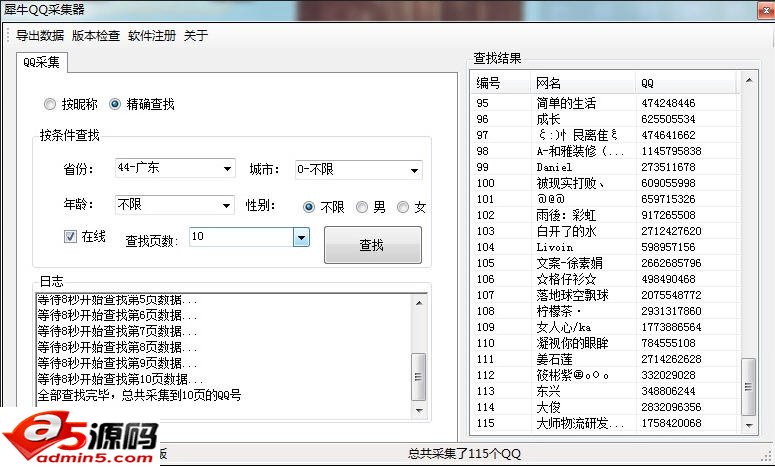Image resolution: width=775 pixels, height=467 pixels.
Task: Sort by the 编号 column header
Action: tap(500, 83)
